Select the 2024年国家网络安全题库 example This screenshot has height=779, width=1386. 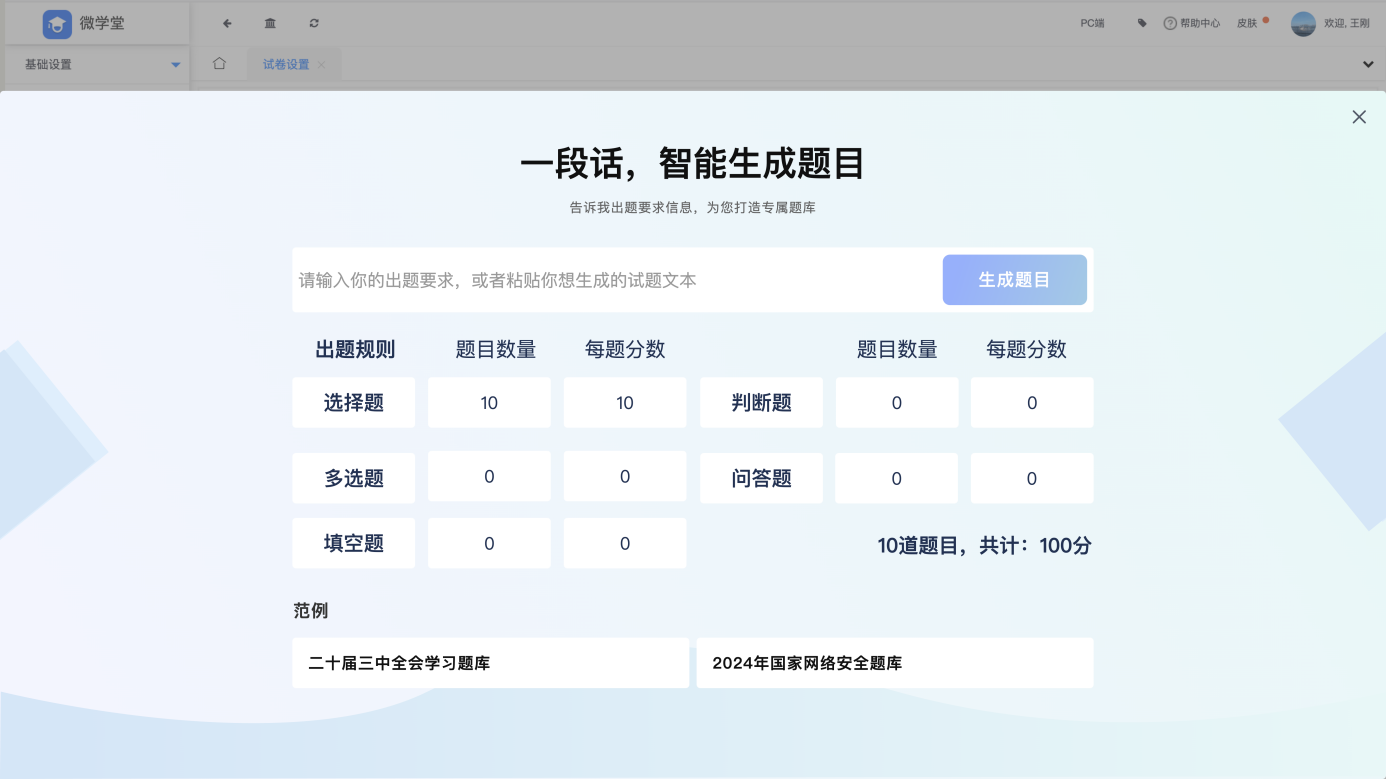894,663
